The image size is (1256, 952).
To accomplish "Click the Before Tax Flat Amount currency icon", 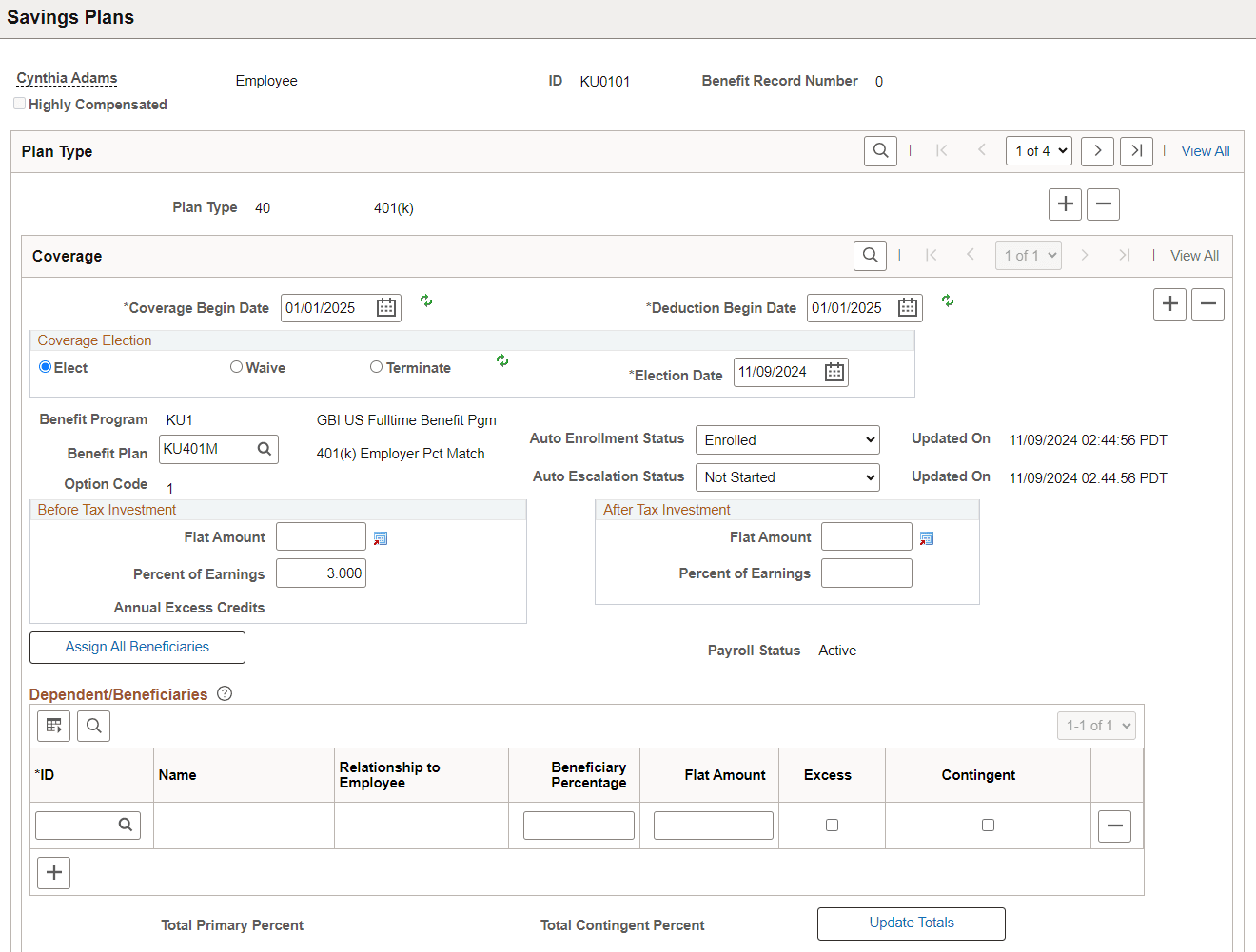I will click(381, 538).
